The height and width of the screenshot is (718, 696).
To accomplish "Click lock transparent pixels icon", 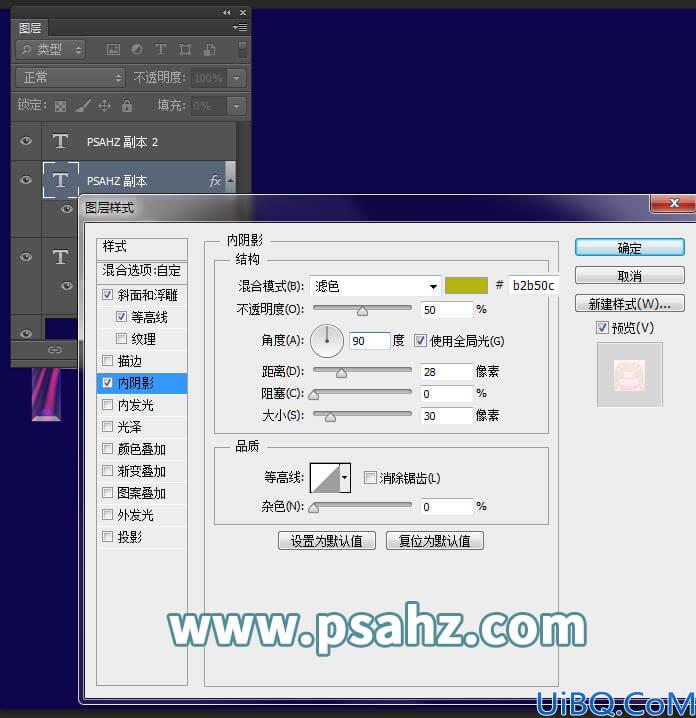I will 60,106.
